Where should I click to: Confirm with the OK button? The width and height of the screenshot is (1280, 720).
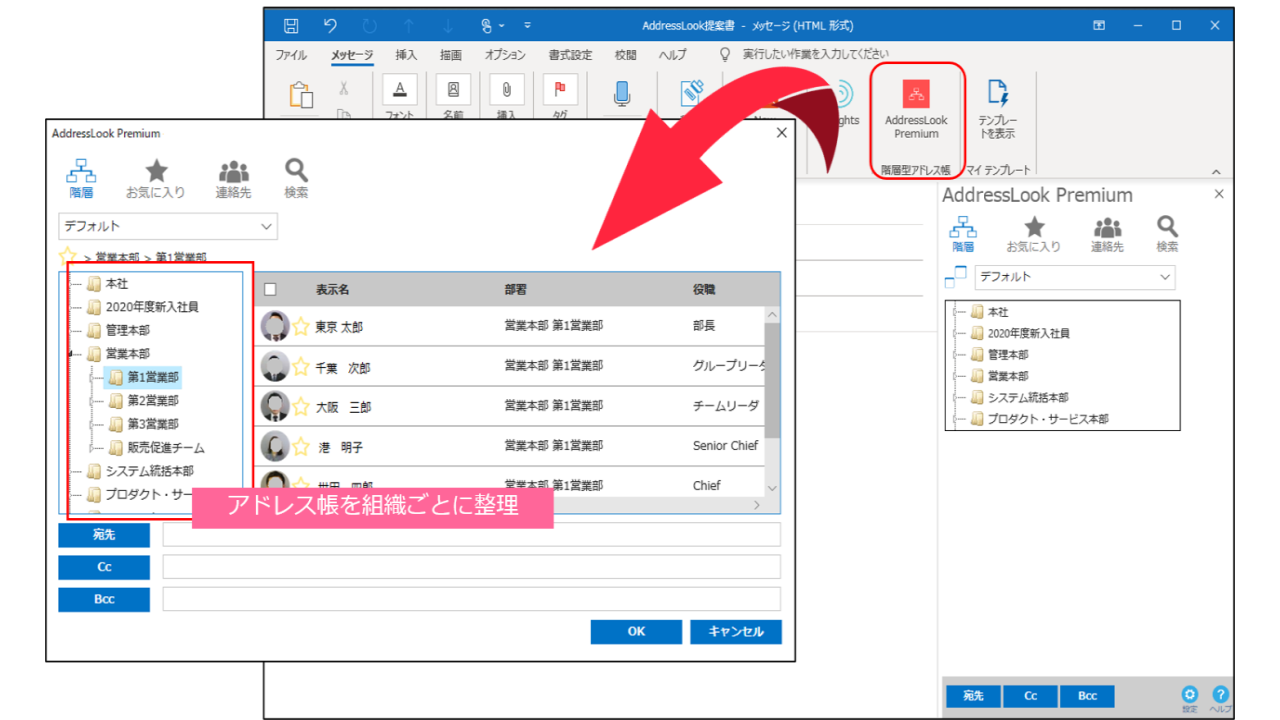point(636,632)
